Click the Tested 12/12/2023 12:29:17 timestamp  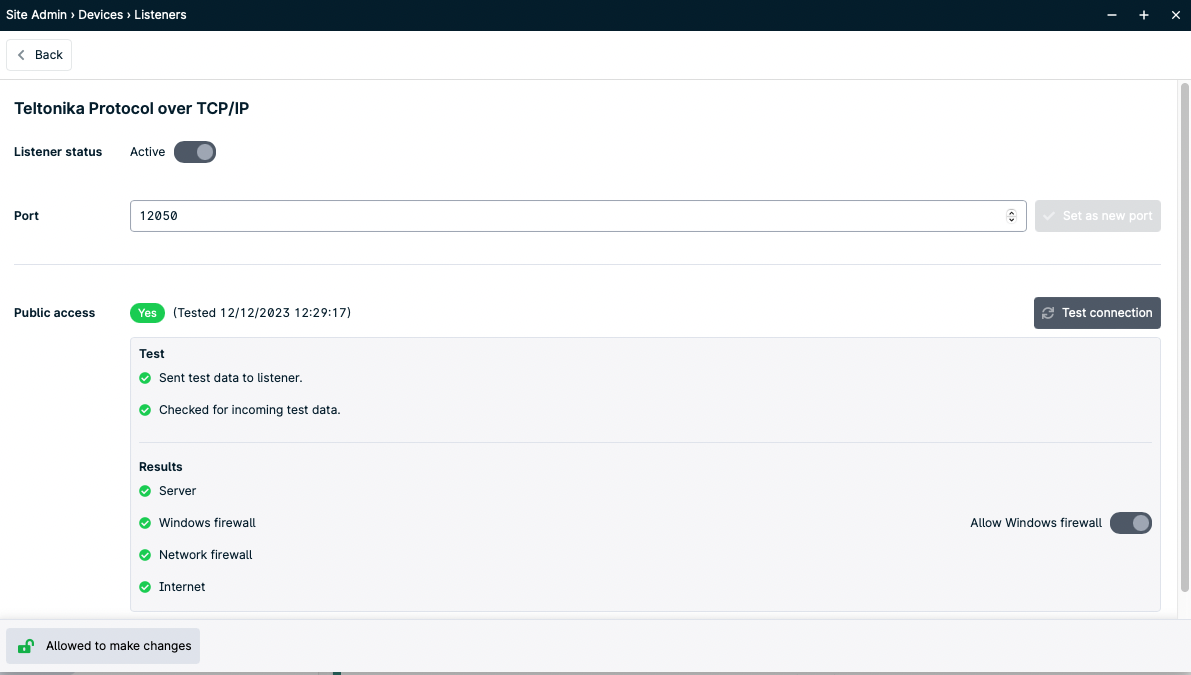262,313
